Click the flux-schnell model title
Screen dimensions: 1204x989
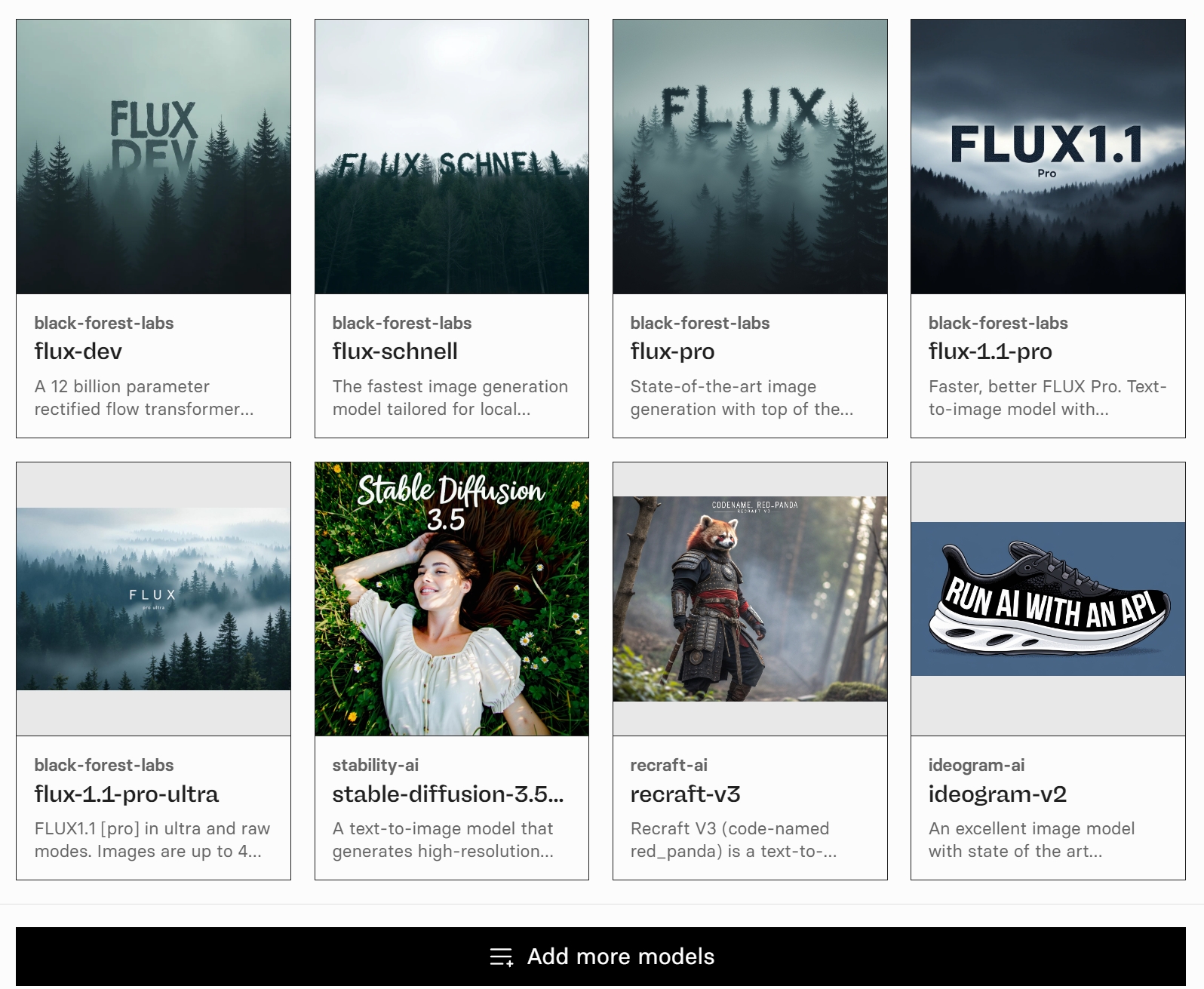(395, 352)
